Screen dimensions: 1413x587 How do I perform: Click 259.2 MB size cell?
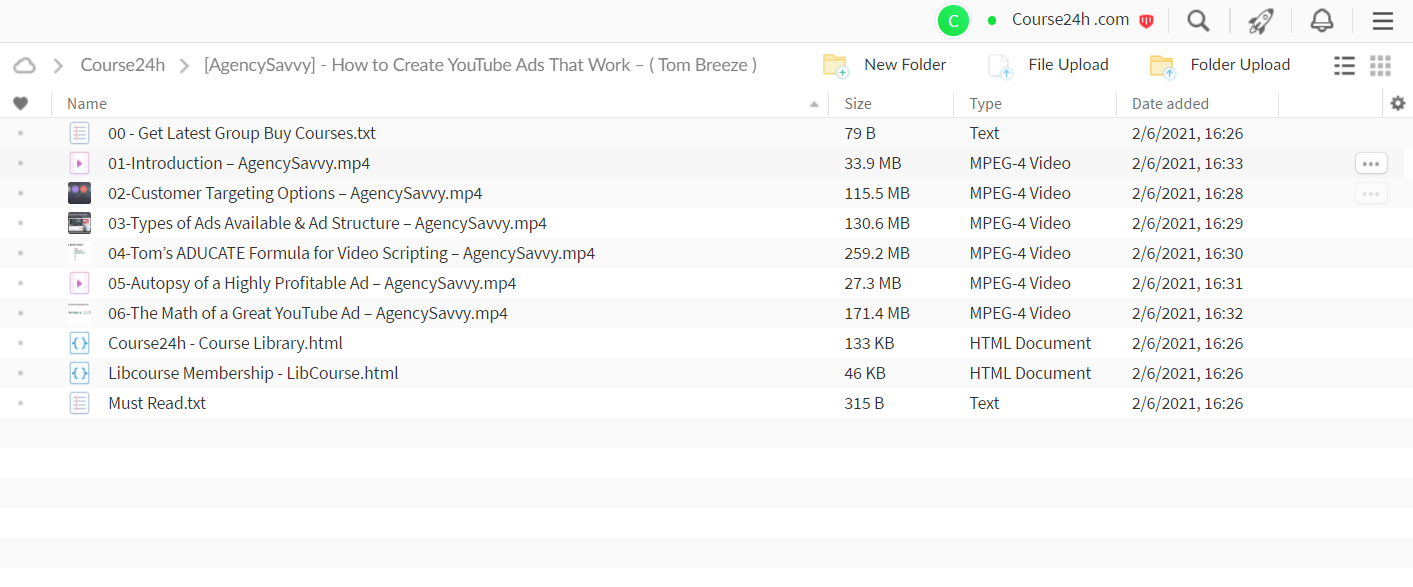coord(877,253)
